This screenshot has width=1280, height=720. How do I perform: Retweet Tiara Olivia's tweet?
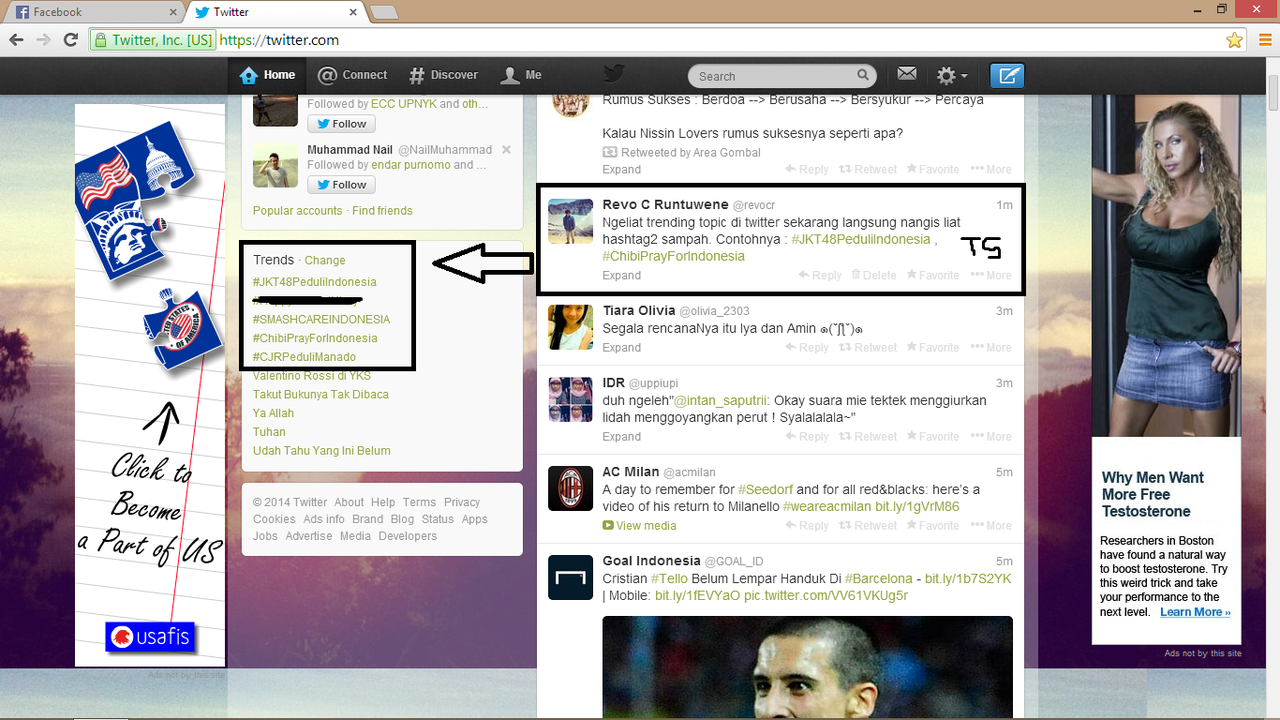point(868,348)
